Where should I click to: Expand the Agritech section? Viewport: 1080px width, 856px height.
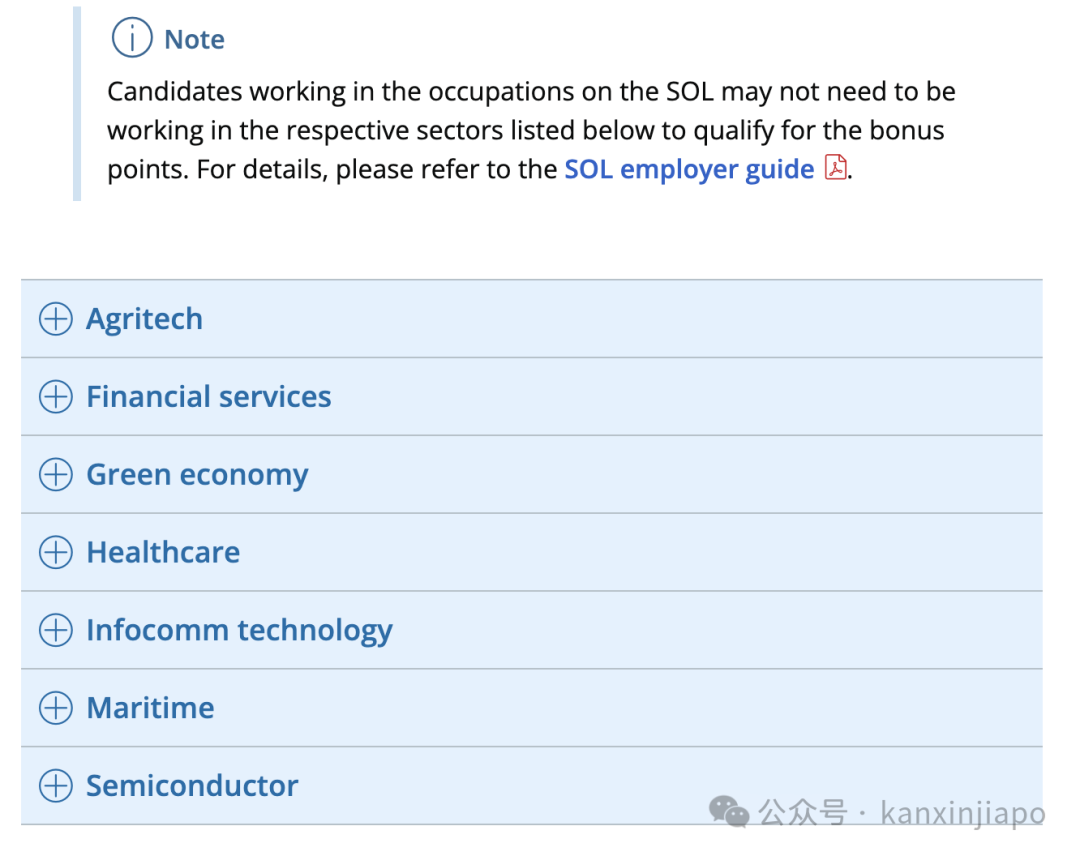click(532, 319)
